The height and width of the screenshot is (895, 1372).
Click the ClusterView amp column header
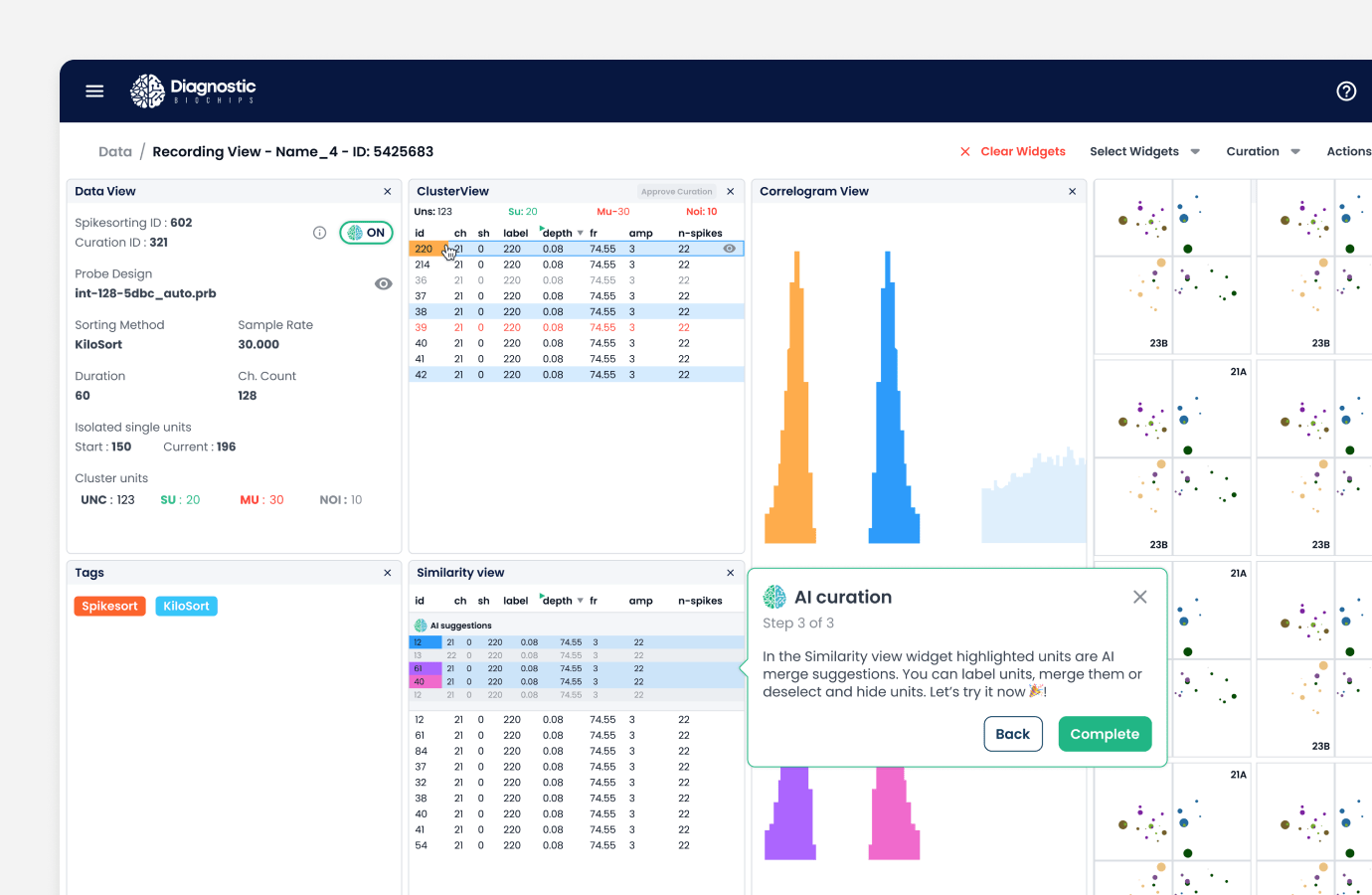(641, 234)
